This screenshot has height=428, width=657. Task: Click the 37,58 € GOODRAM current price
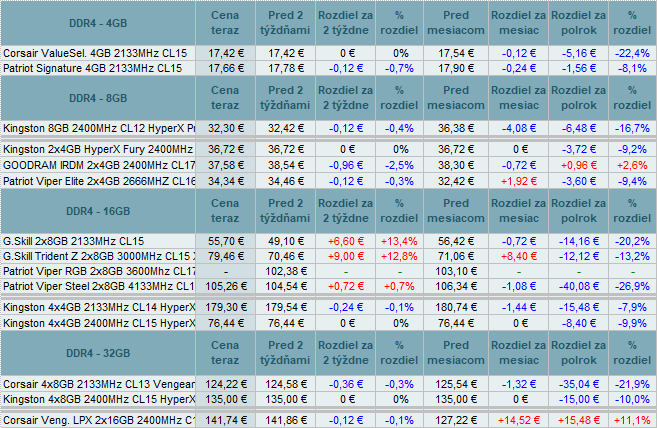(226, 165)
